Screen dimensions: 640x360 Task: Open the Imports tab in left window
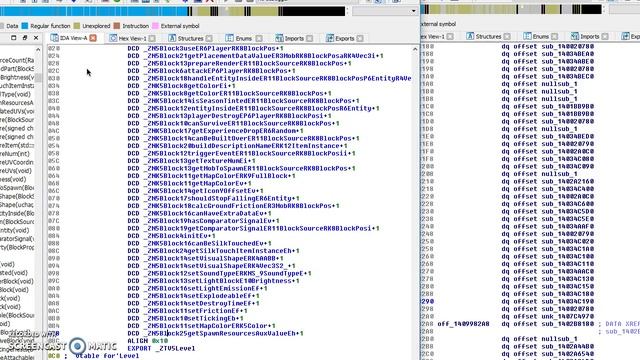[294, 38]
